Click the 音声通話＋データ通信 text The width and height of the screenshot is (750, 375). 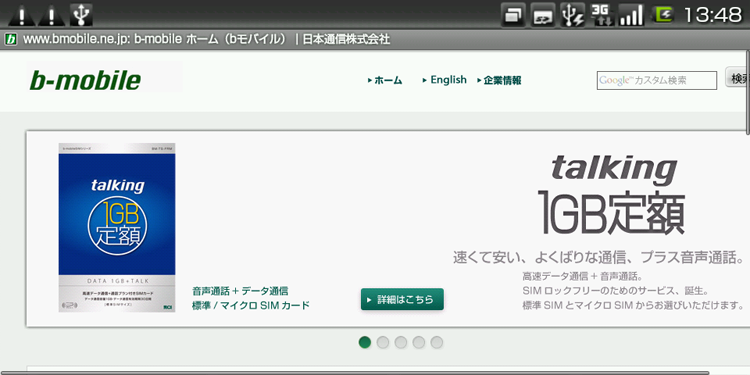click(240, 291)
